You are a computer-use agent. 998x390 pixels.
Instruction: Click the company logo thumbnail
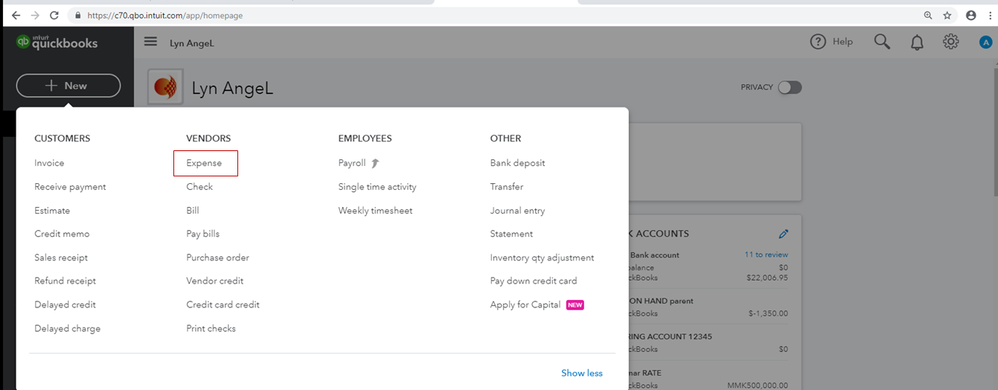pos(165,87)
